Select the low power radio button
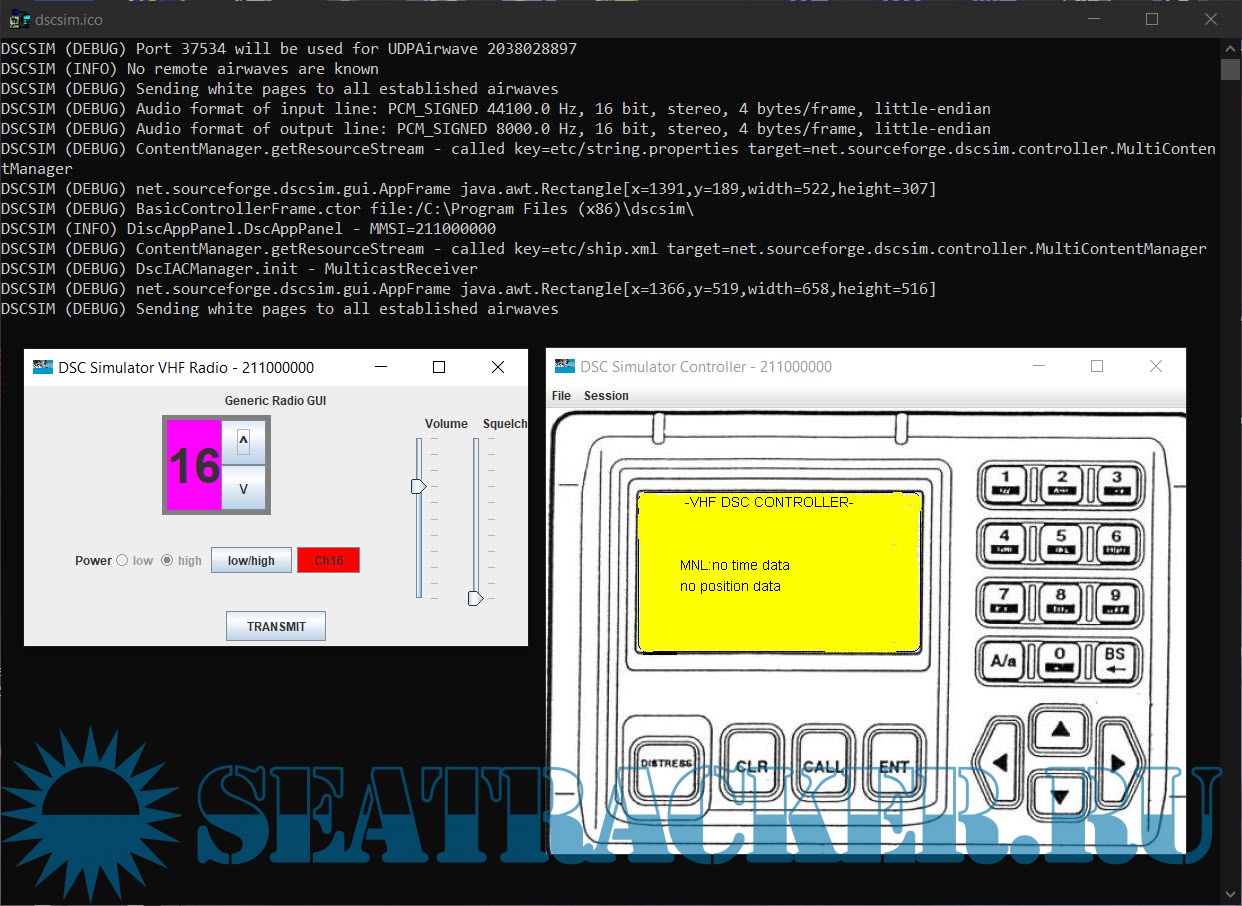Screen dimensions: 1242x906 tap(122, 561)
